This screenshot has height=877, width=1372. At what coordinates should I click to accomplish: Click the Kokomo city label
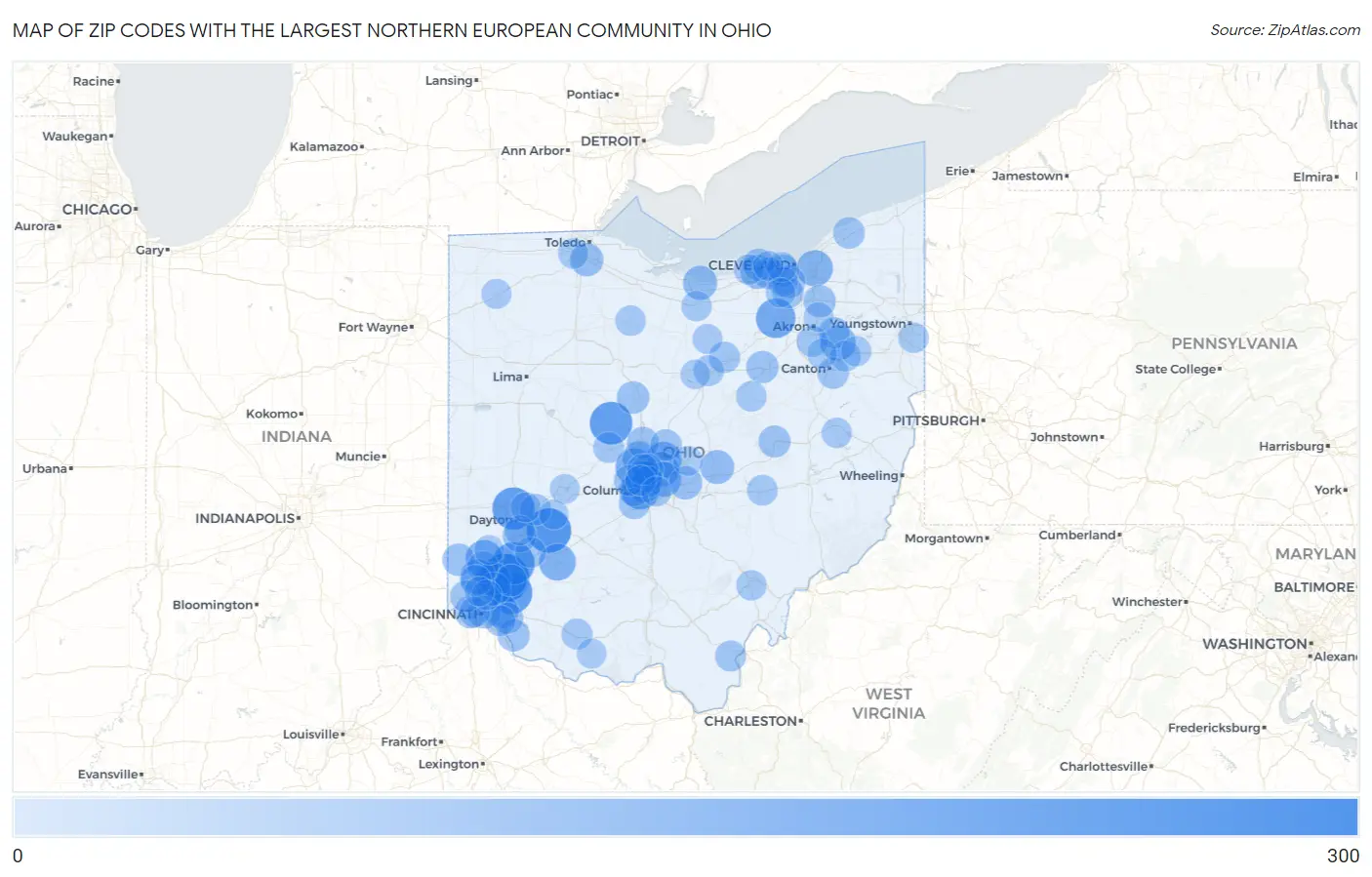point(272,415)
